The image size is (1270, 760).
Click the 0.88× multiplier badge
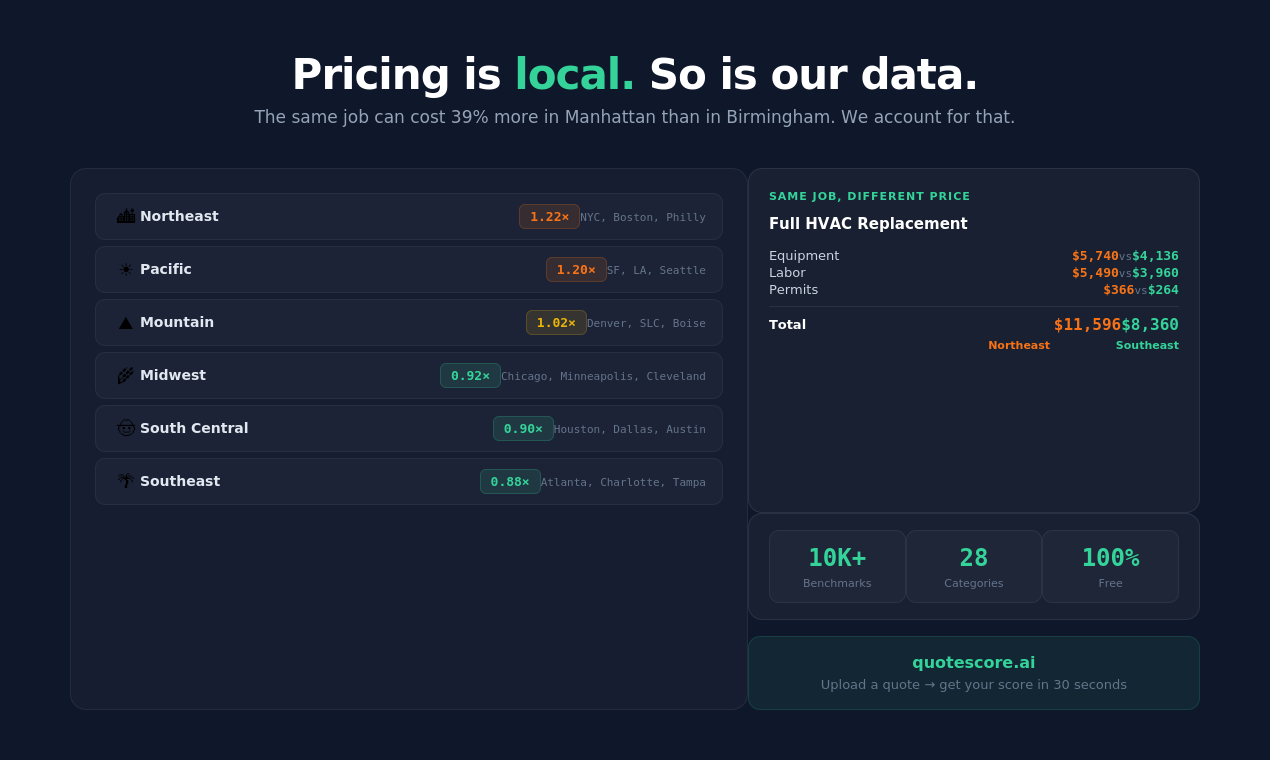(510, 482)
